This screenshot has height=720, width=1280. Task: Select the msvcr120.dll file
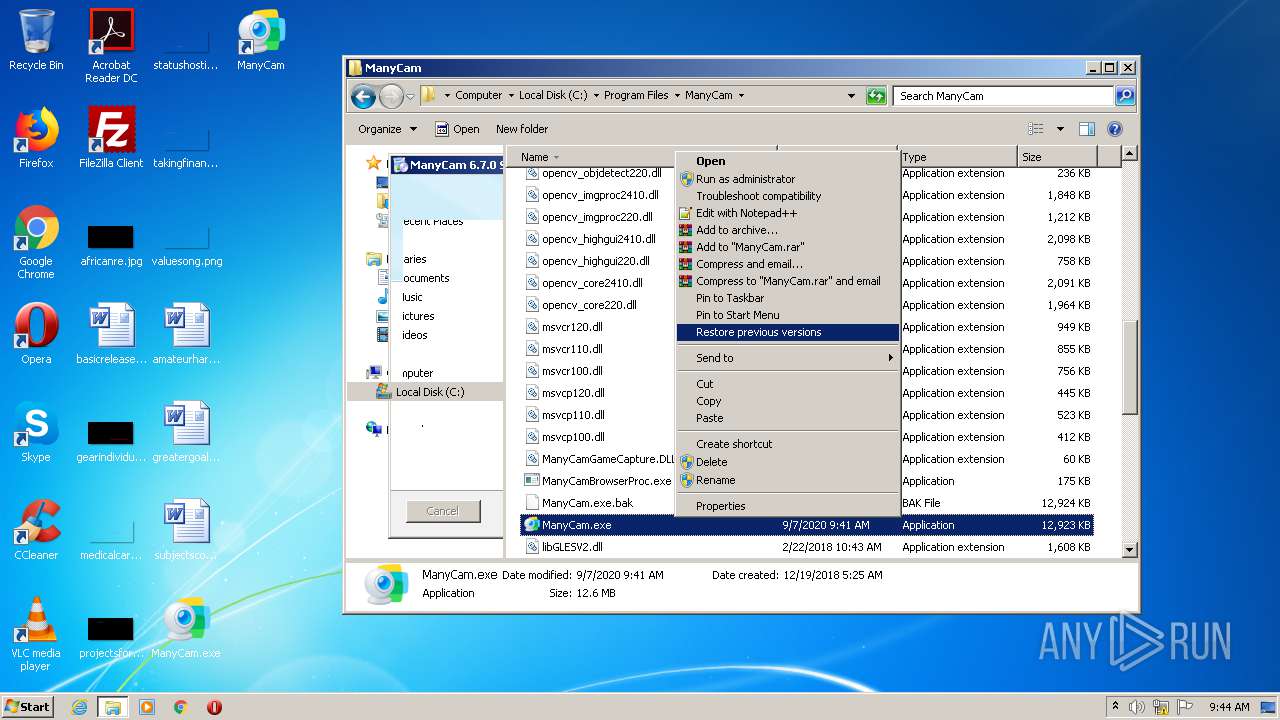(572, 327)
